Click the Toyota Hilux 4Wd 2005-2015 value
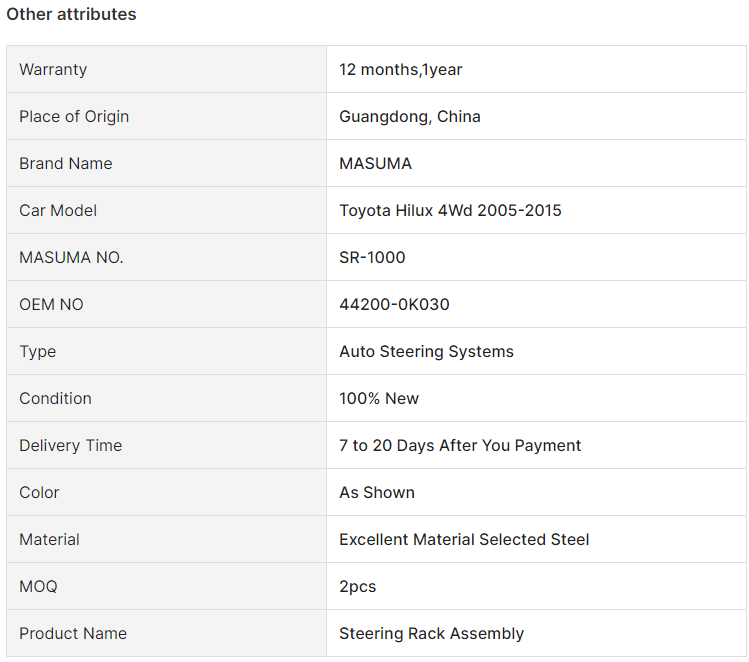The height and width of the screenshot is (662, 749). 450,210
